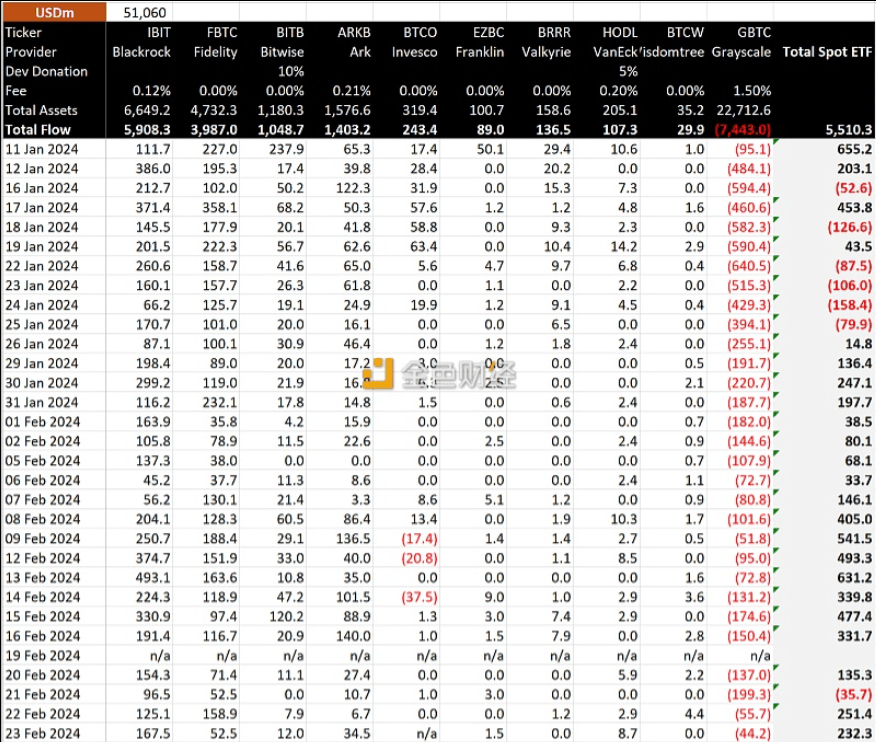Select the Grayscale provider cell
This screenshot has height=742, width=876.
tap(741, 51)
